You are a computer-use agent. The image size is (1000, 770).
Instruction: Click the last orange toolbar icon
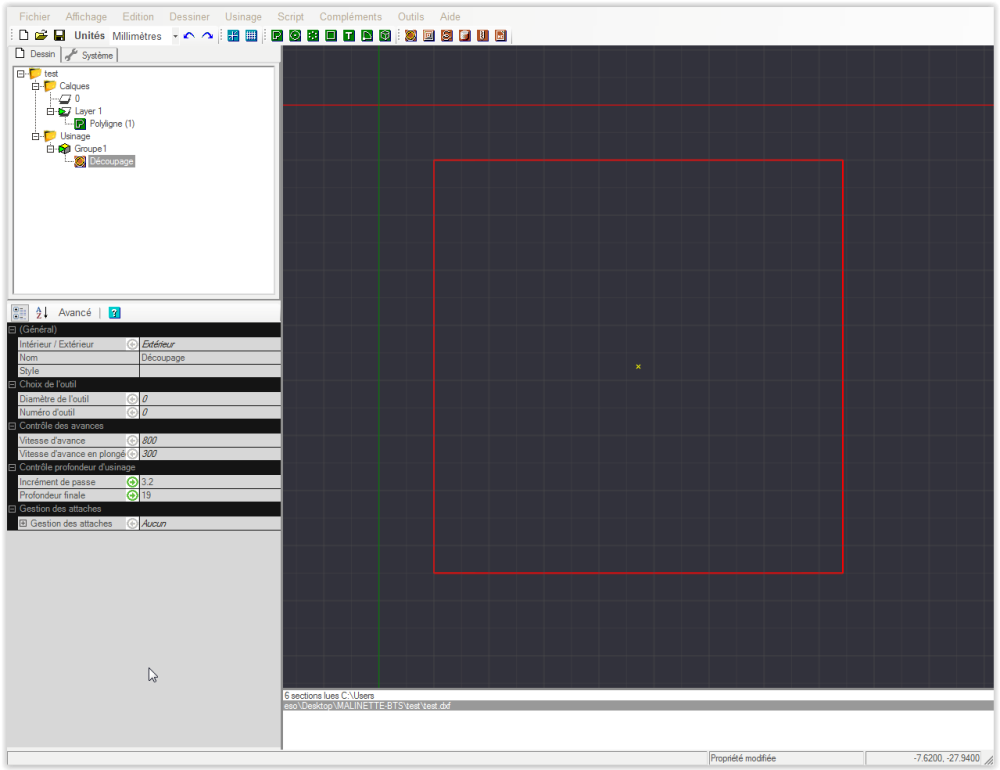[x=501, y=36]
